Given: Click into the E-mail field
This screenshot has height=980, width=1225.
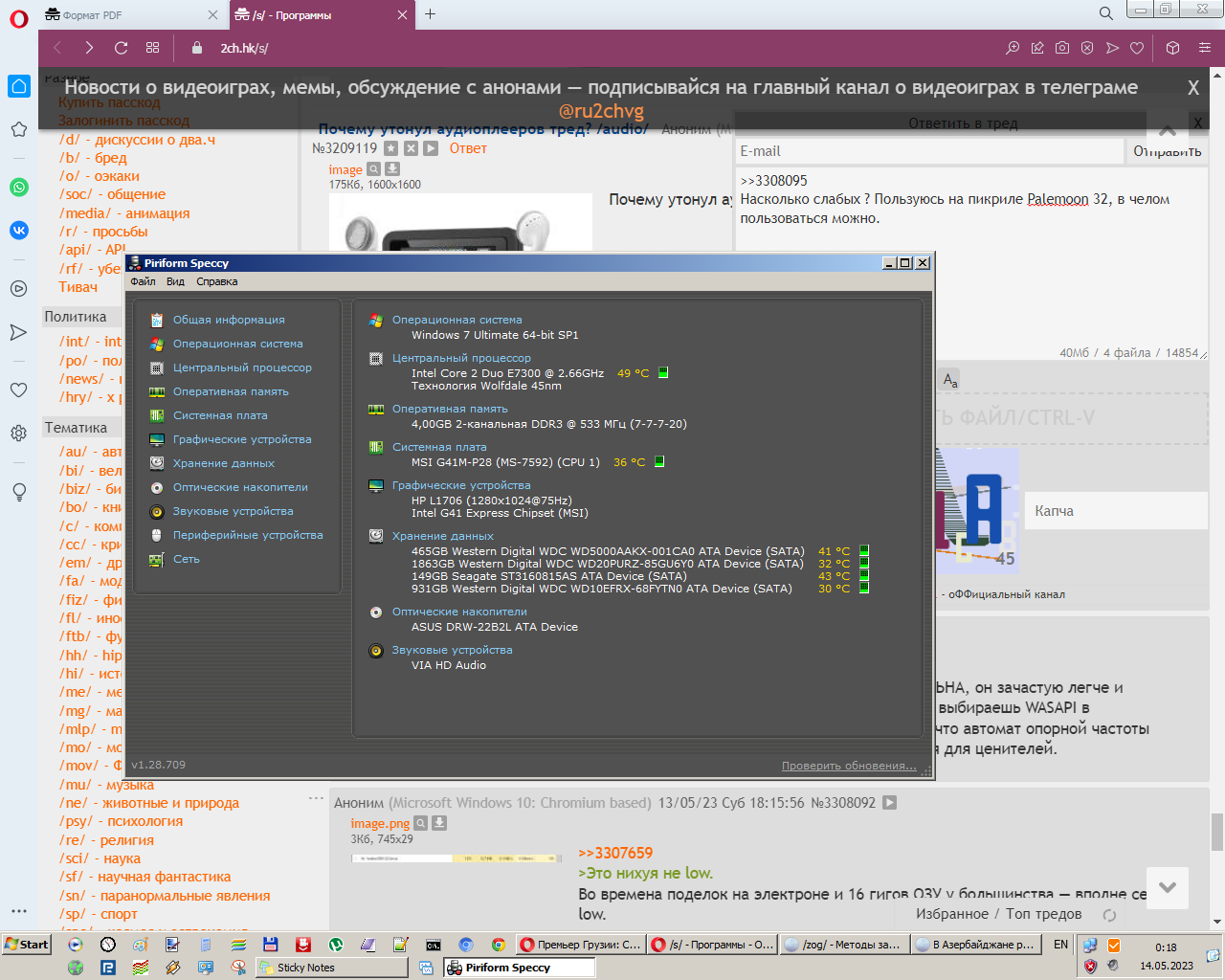Looking at the screenshot, I should click(929, 151).
